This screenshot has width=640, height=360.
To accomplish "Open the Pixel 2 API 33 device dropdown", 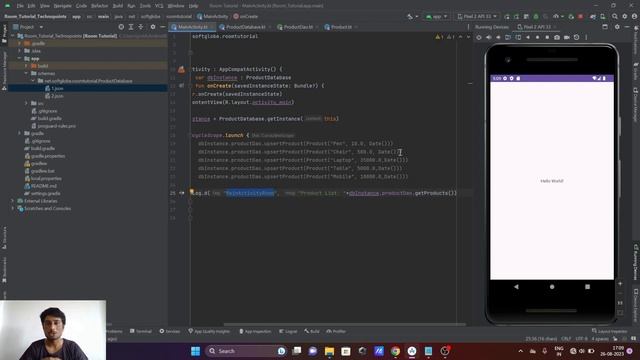I will click(477, 16).
